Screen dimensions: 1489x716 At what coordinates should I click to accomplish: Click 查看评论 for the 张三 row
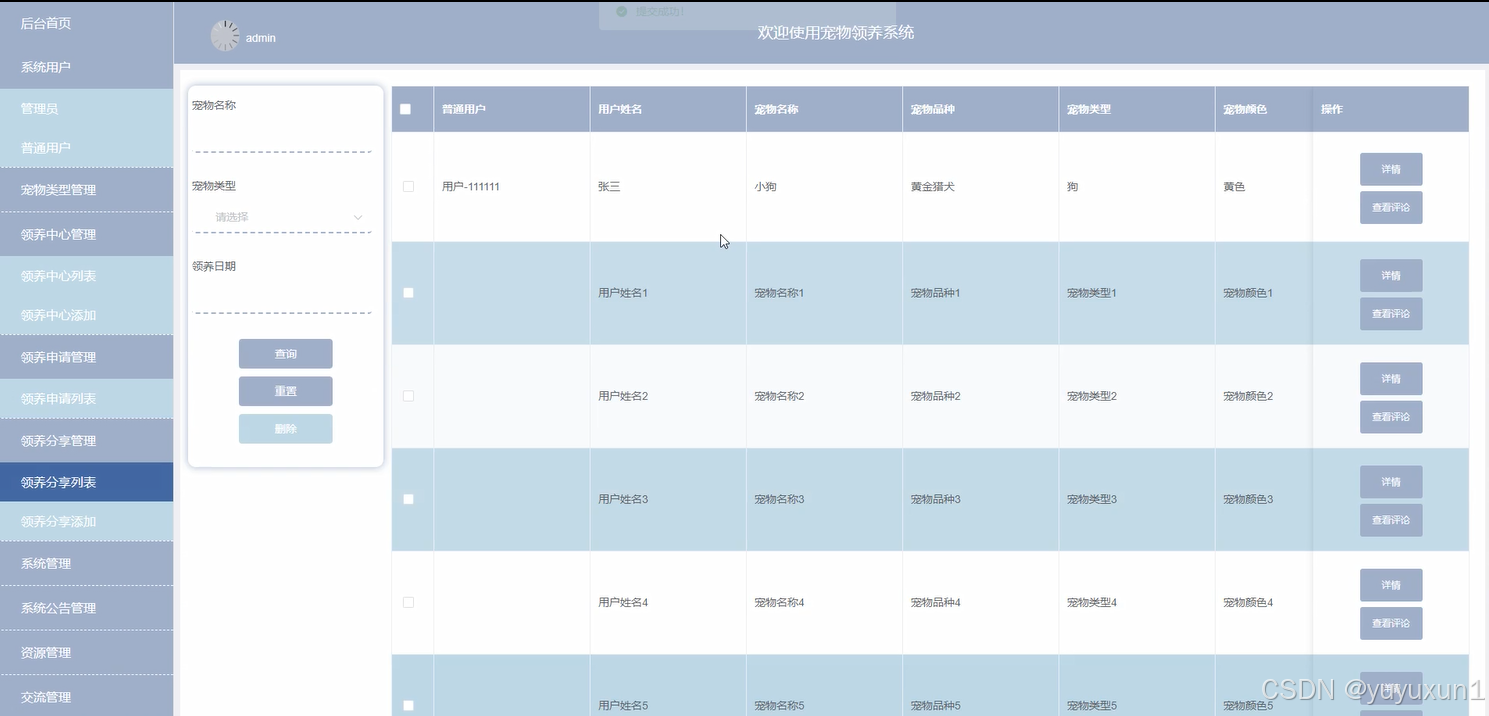pos(1391,208)
